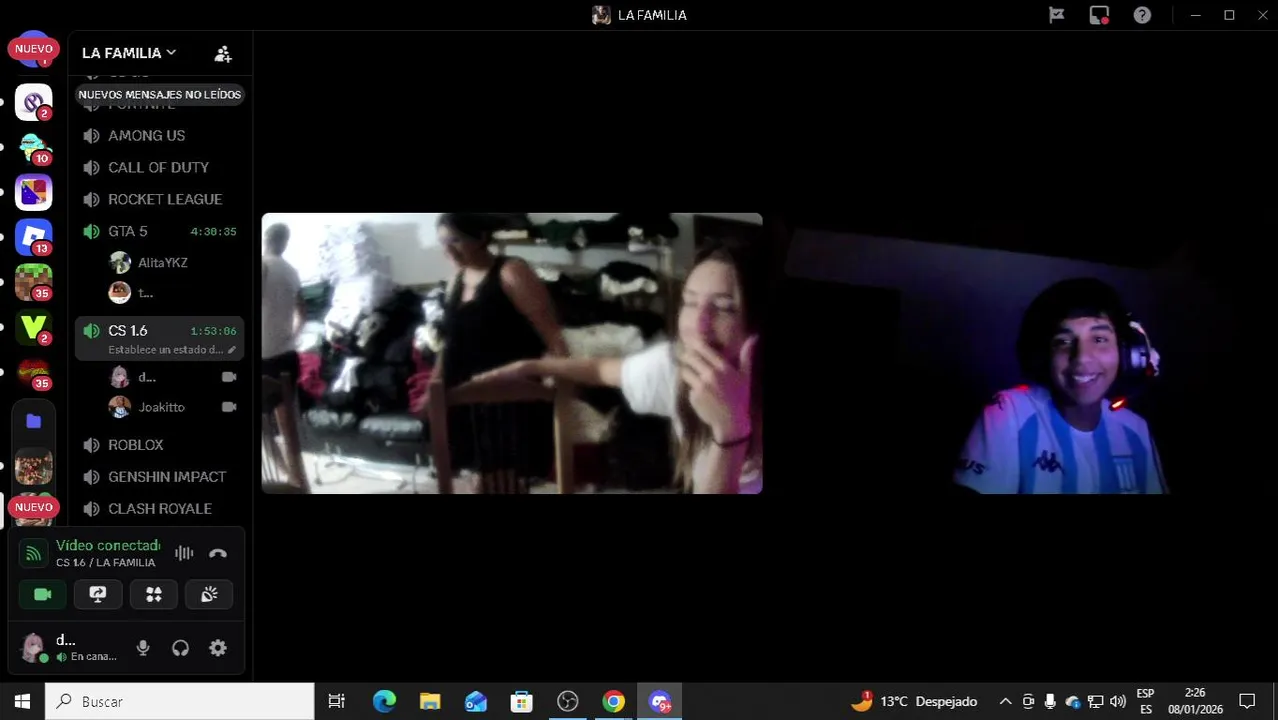Open the taskbar clock showing 2:26

[1195, 701]
